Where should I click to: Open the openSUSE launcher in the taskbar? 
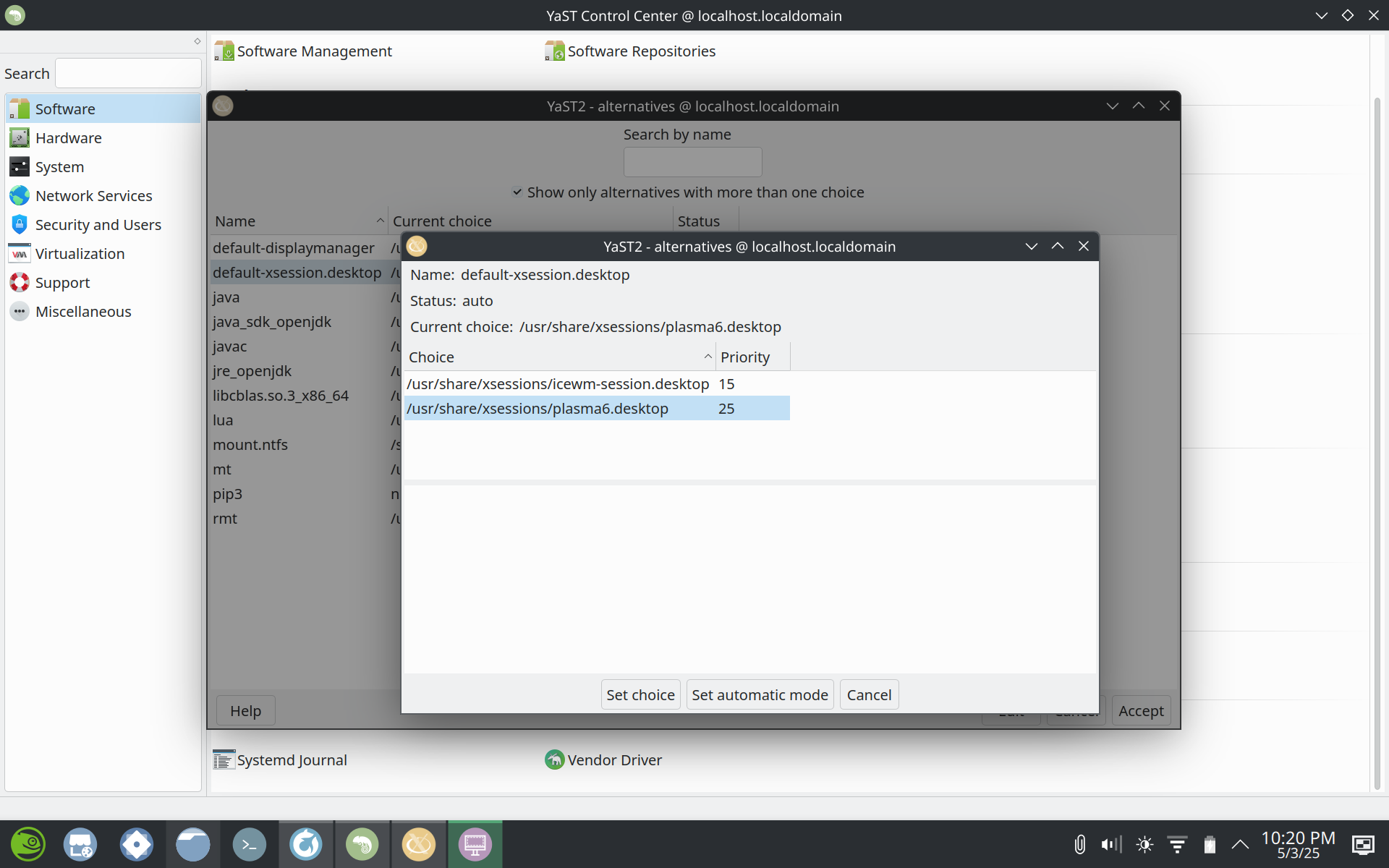click(x=29, y=843)
